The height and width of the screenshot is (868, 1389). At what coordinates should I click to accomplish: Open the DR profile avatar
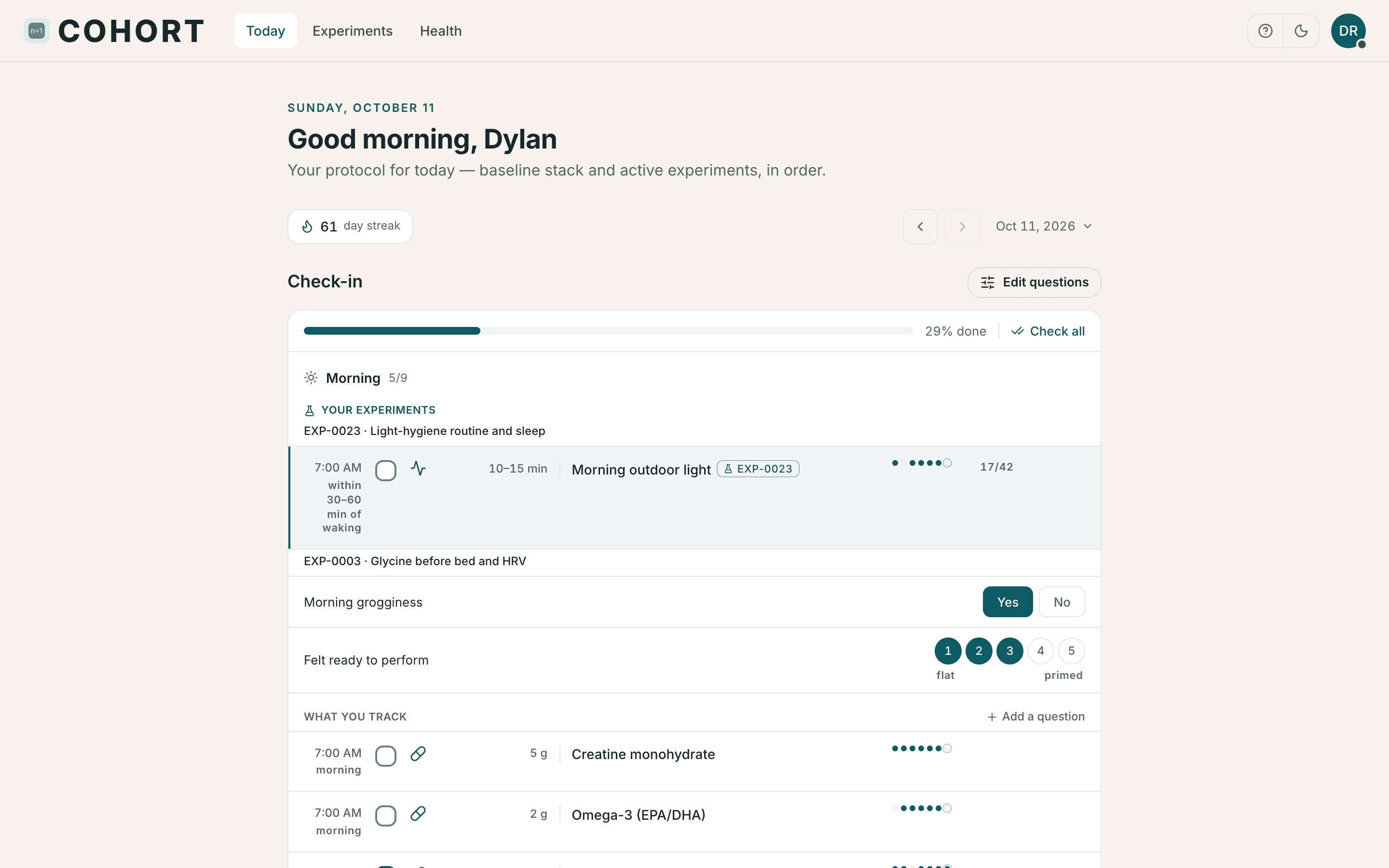[x=1348, y=31]
